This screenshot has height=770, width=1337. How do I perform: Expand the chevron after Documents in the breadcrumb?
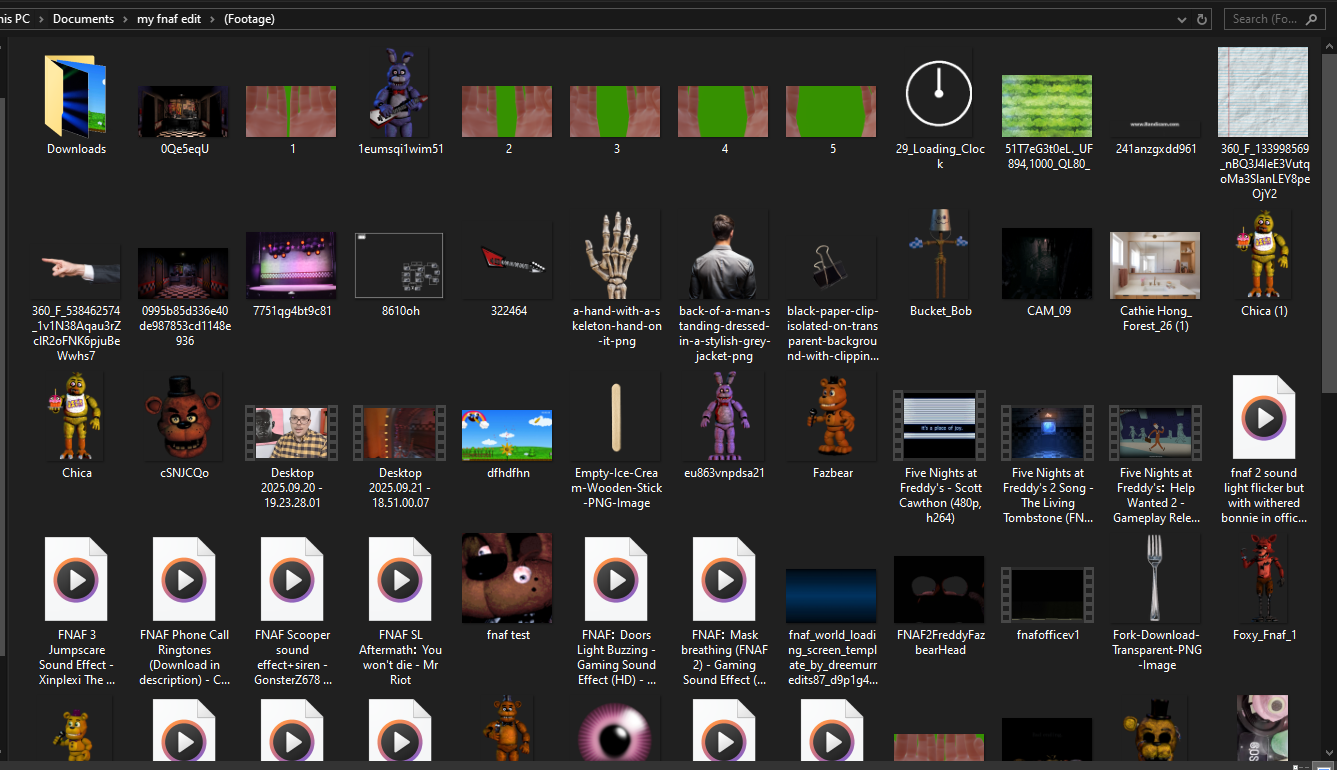click(126, 19)
